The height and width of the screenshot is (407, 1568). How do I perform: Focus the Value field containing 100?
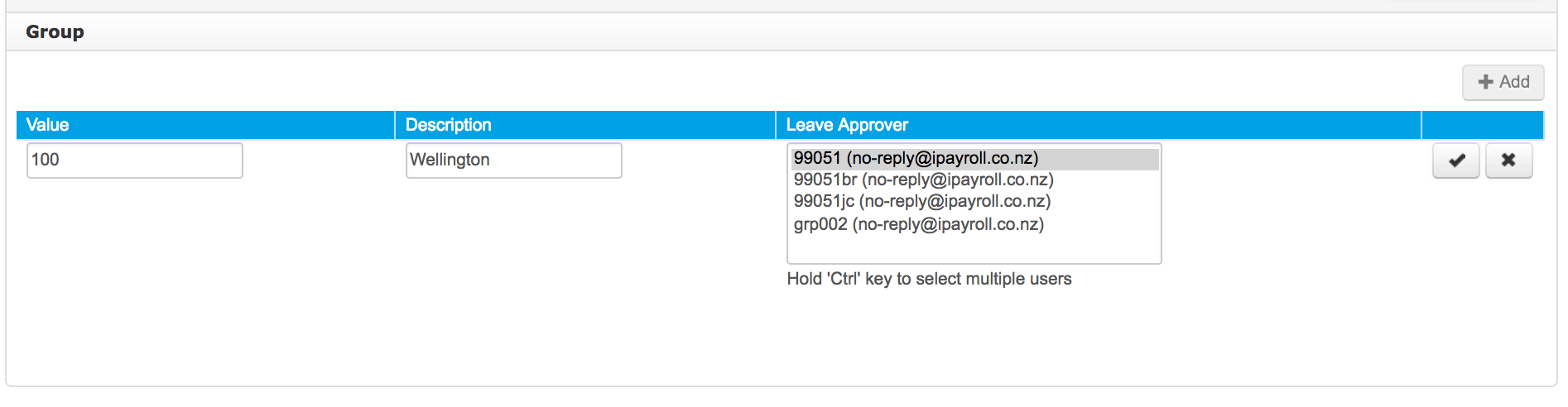point(135,160)
